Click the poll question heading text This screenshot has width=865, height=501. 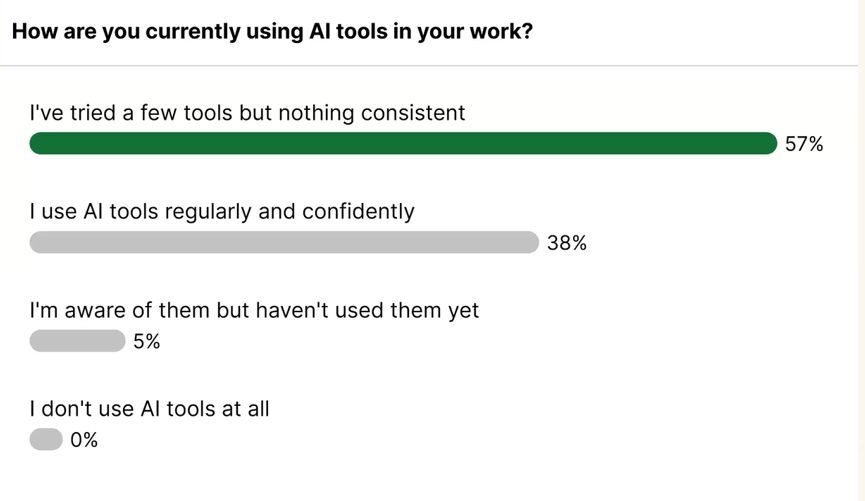click(271, 31)
